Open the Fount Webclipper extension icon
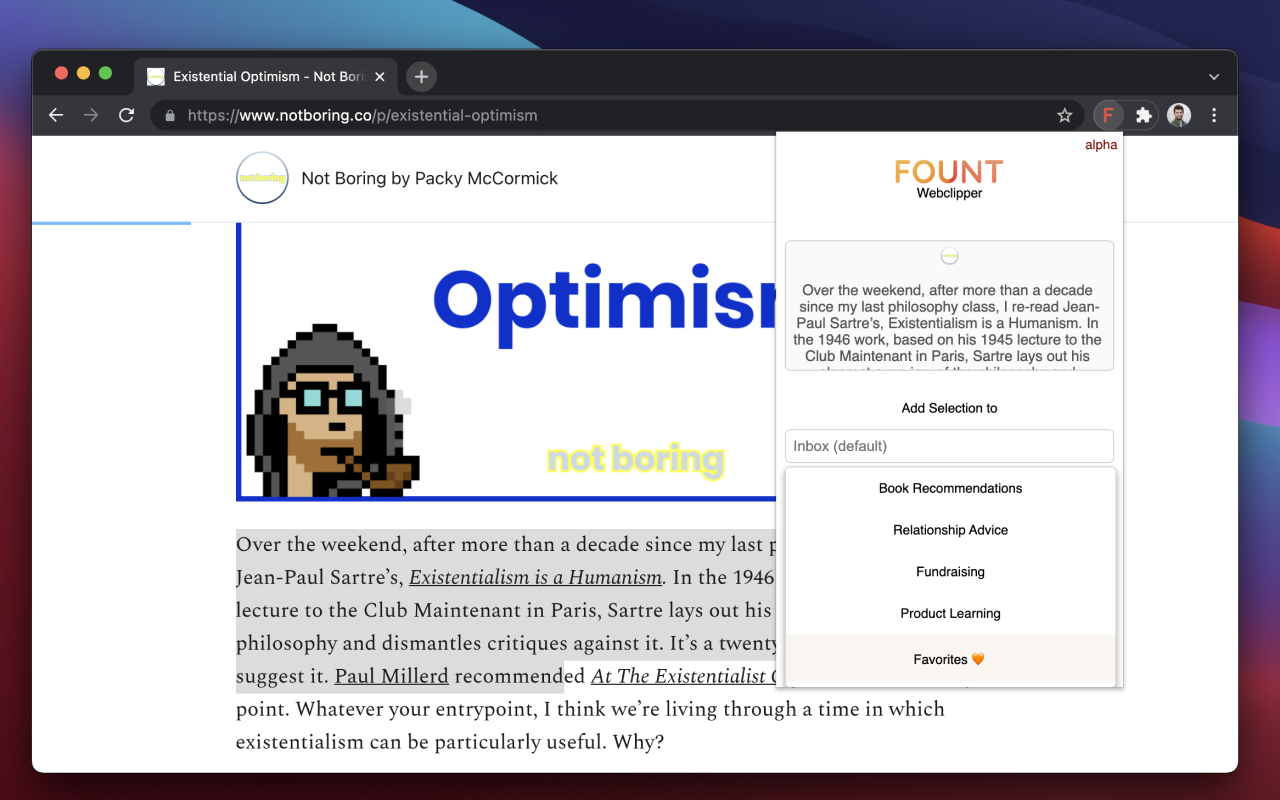This screenshot has width=1280, height=800. pyautogui.click(x=1108, y=115)
